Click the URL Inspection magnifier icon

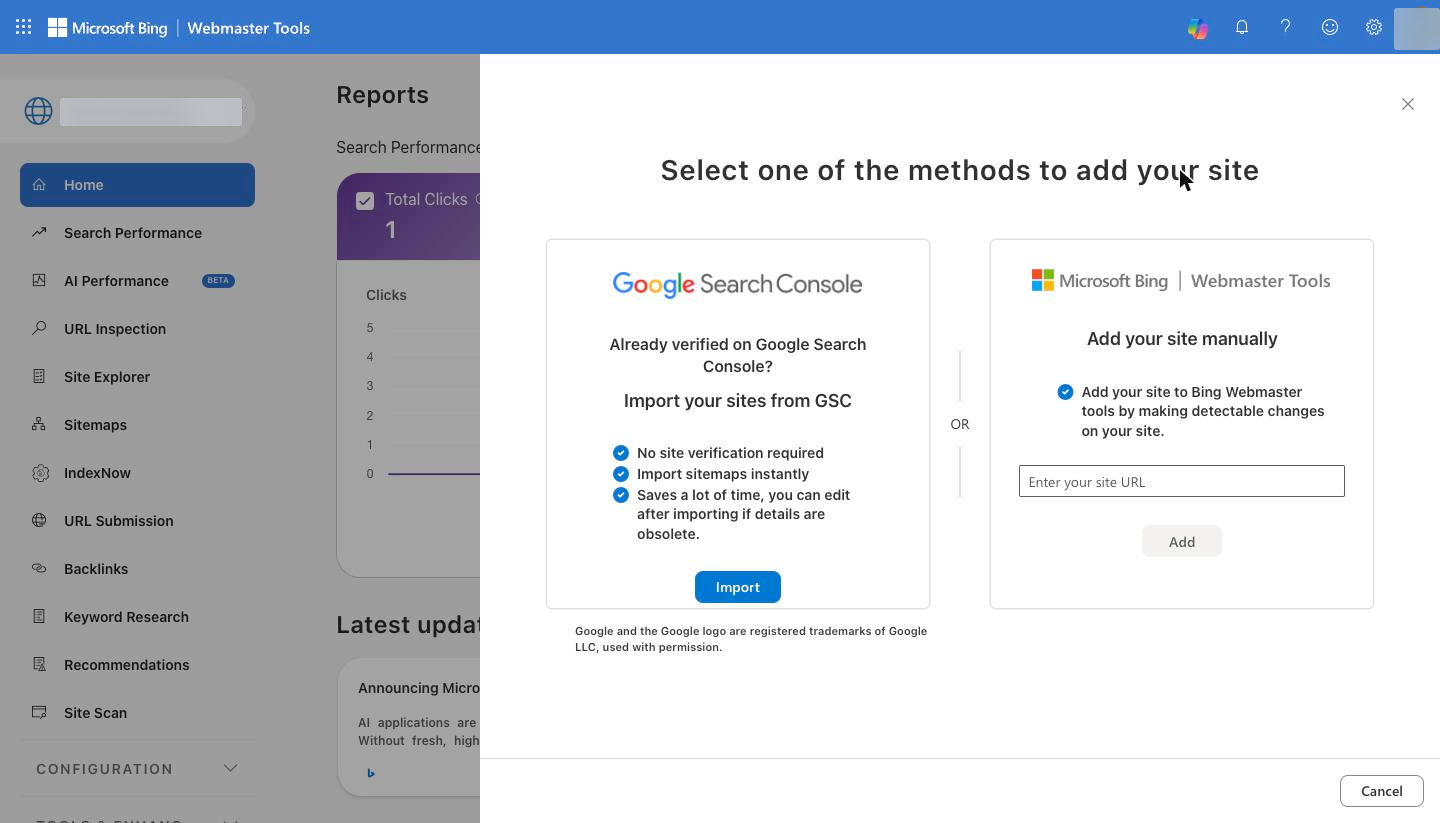click(x=39, y=328)
